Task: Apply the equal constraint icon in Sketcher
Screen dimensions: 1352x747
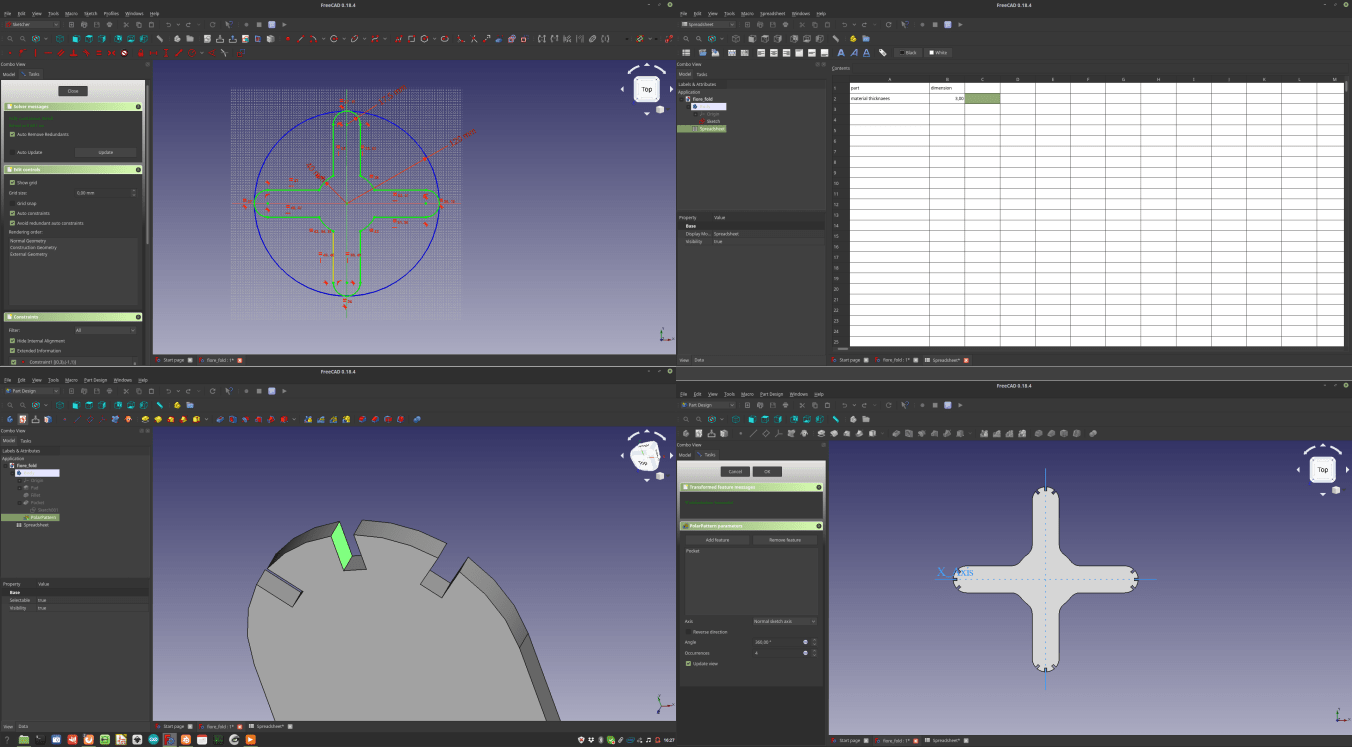Action: pyautogui.click(x=98, y=52)
